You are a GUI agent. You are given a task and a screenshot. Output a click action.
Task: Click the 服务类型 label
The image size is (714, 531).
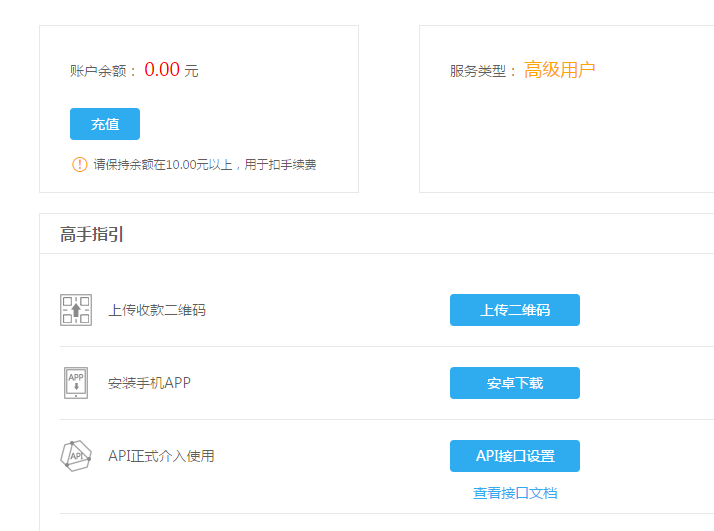484,71
